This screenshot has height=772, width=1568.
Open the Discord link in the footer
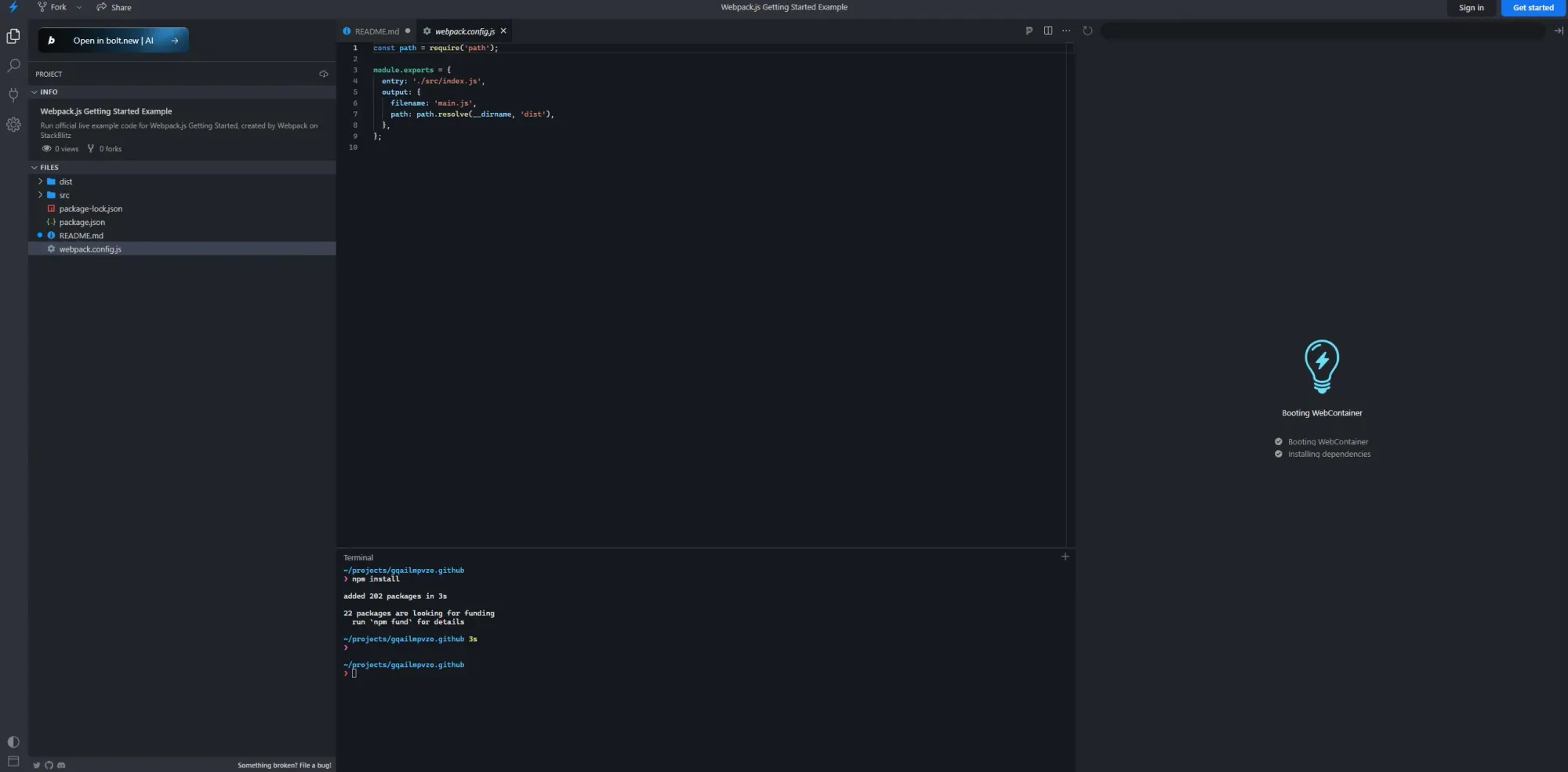(x=61, y=765)
